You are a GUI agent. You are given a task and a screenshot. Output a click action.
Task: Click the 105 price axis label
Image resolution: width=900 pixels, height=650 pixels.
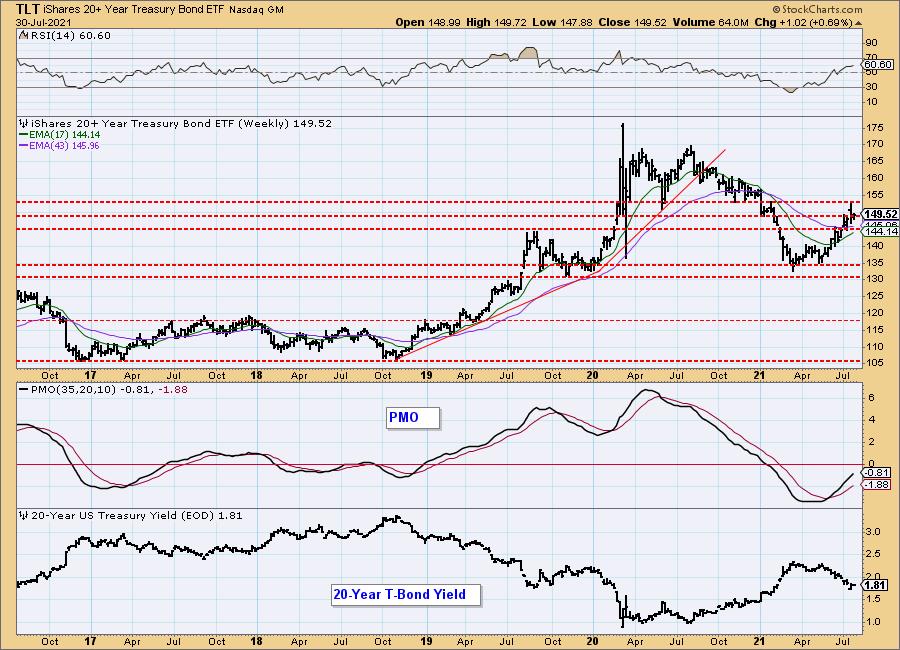click(x=875, y=363)
